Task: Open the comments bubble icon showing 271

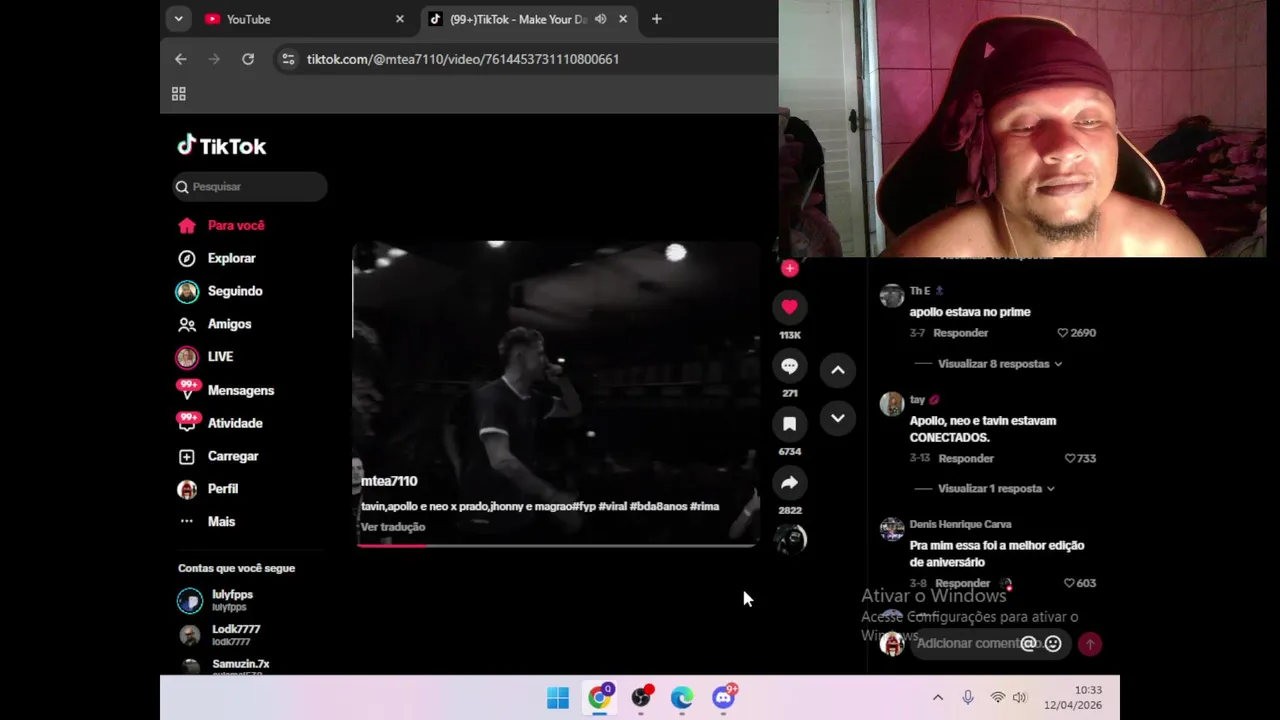Action: [x=789, y=366]
